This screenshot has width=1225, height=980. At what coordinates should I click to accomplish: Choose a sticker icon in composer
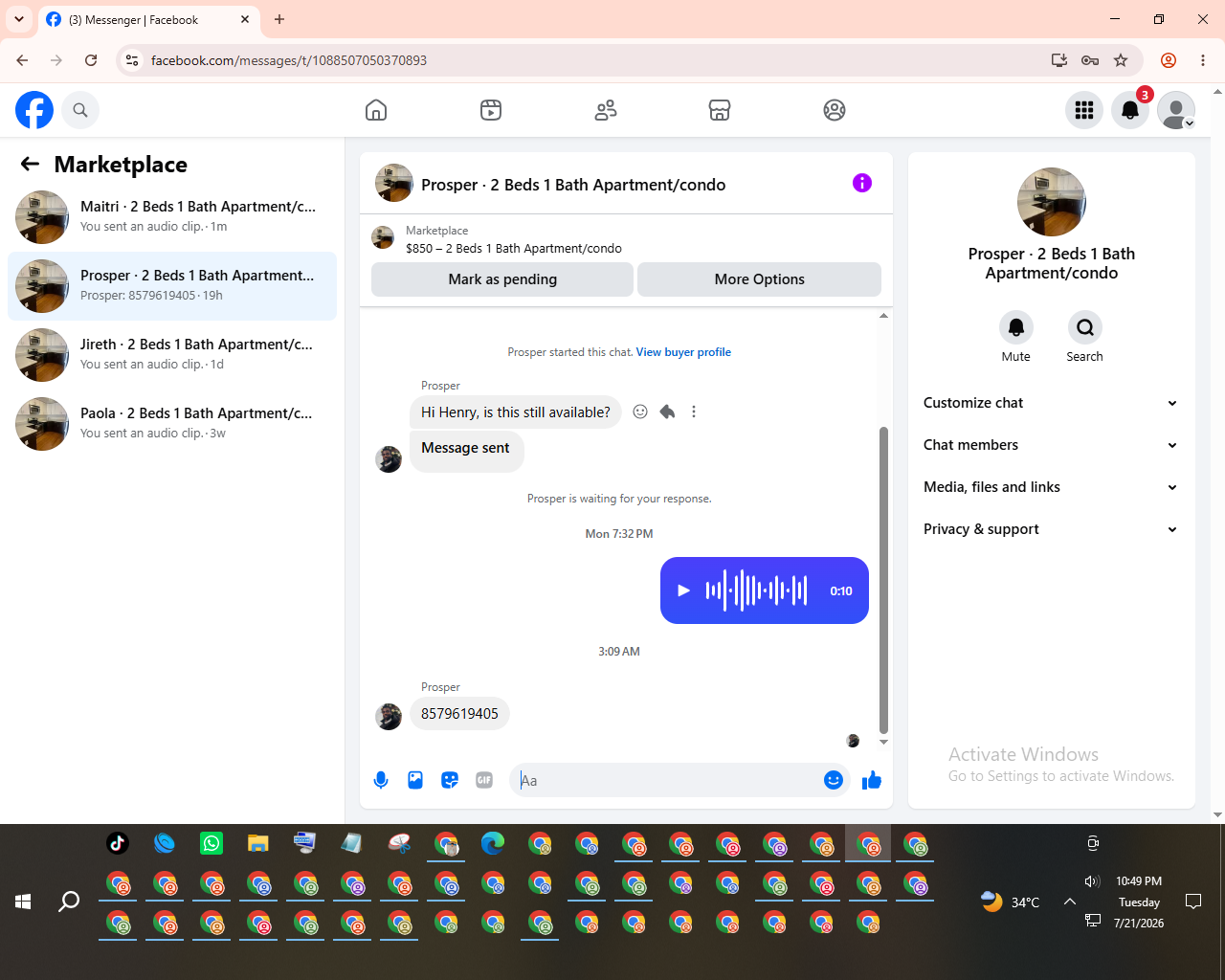[450, 780]
